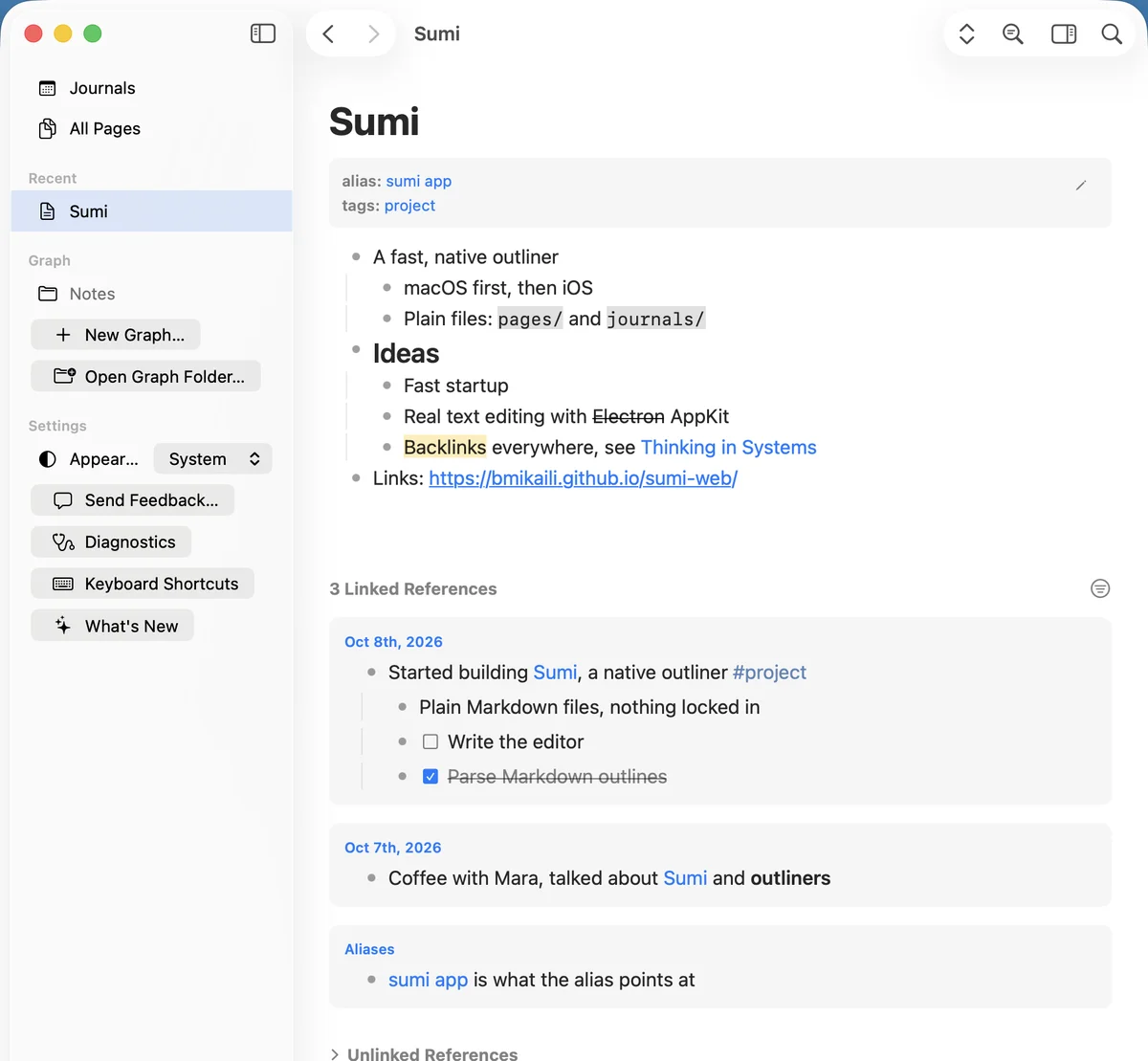Click the New Graph... button
The height and width of the screenshot is (1061, 1148).
coord(116,335)
